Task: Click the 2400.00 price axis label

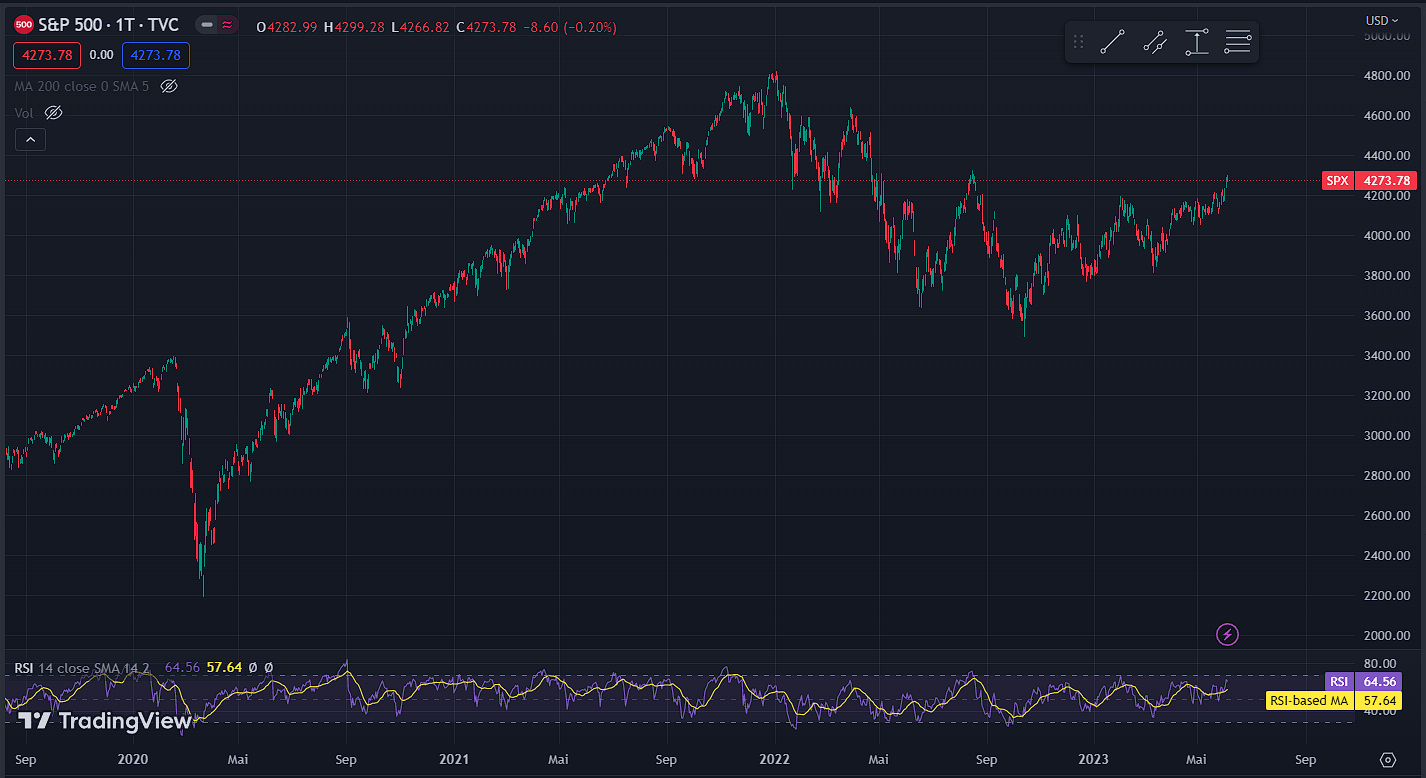Action: pyautogui.click(x=1387, y=556)
